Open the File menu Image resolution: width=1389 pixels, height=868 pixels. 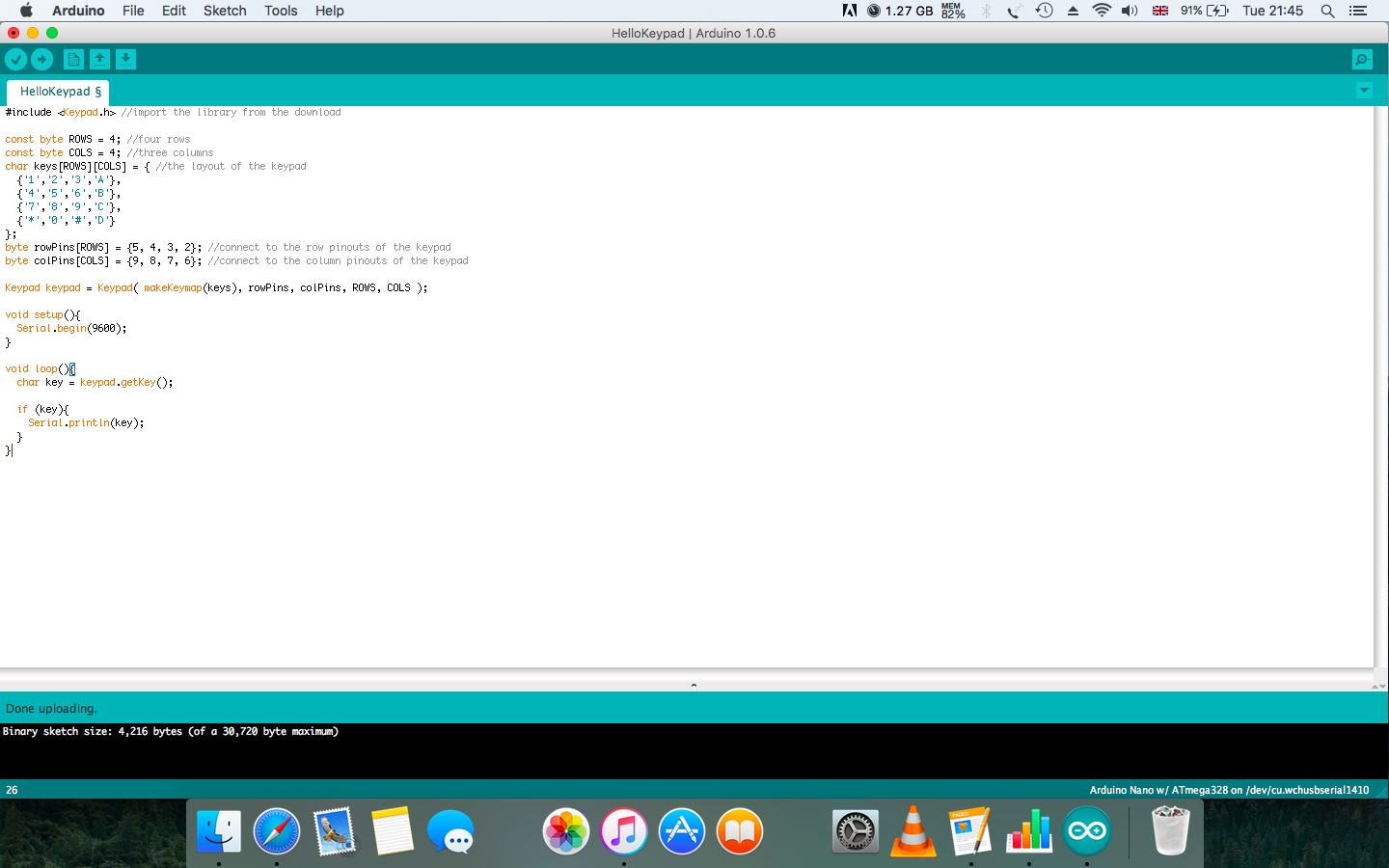pyautogui.click(x=133, y=11)
